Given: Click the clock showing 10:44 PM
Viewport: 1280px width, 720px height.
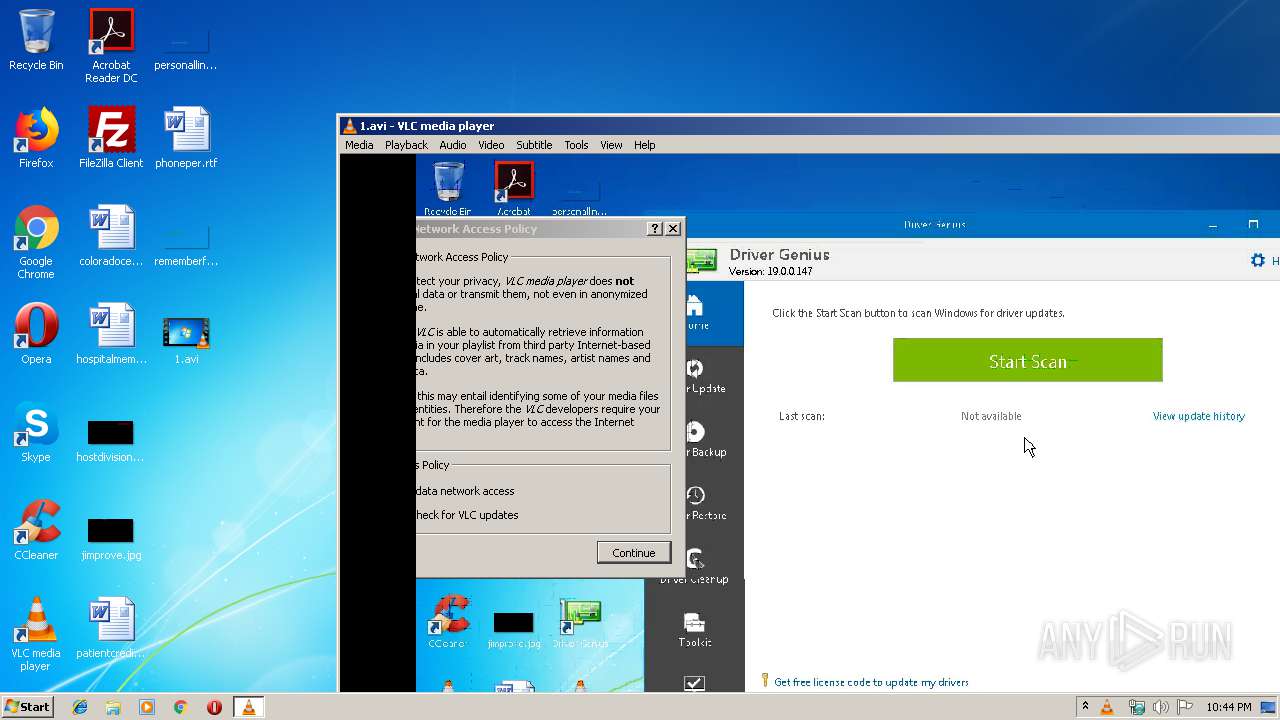Looking at the screenshot, I should tap(1229, 707).
